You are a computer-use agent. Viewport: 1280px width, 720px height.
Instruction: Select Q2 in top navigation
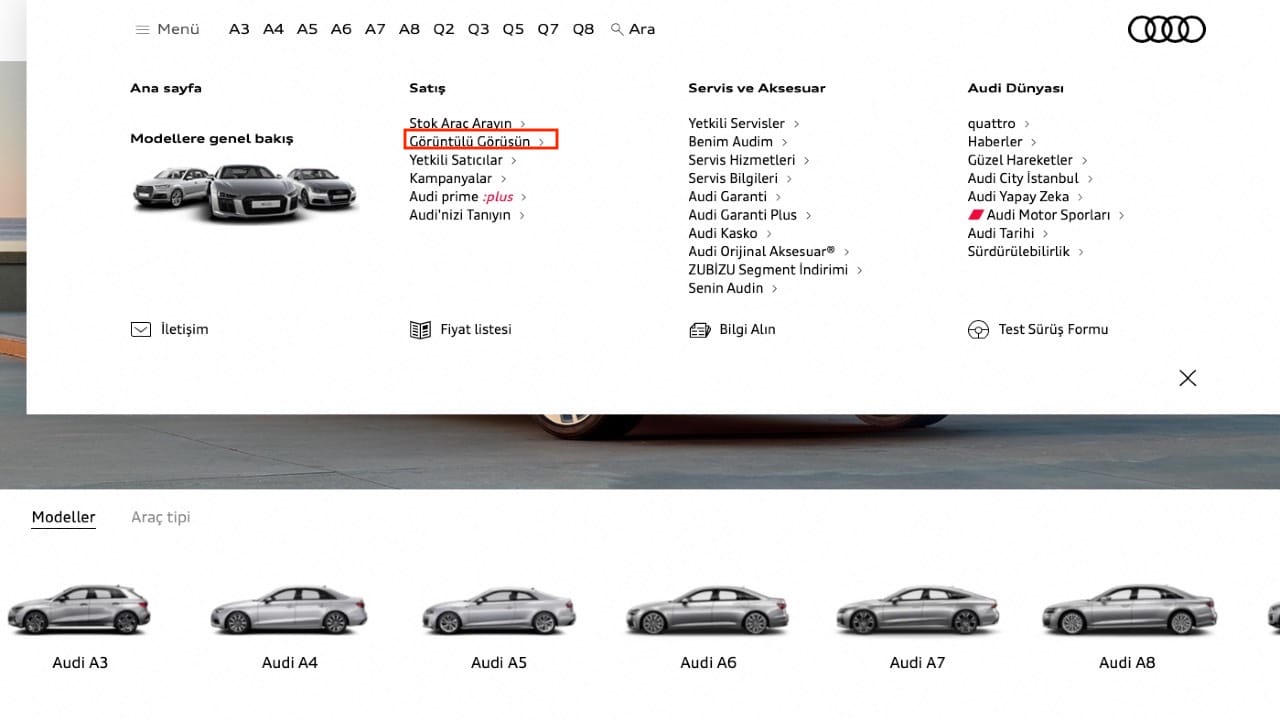tap(444, 29)
